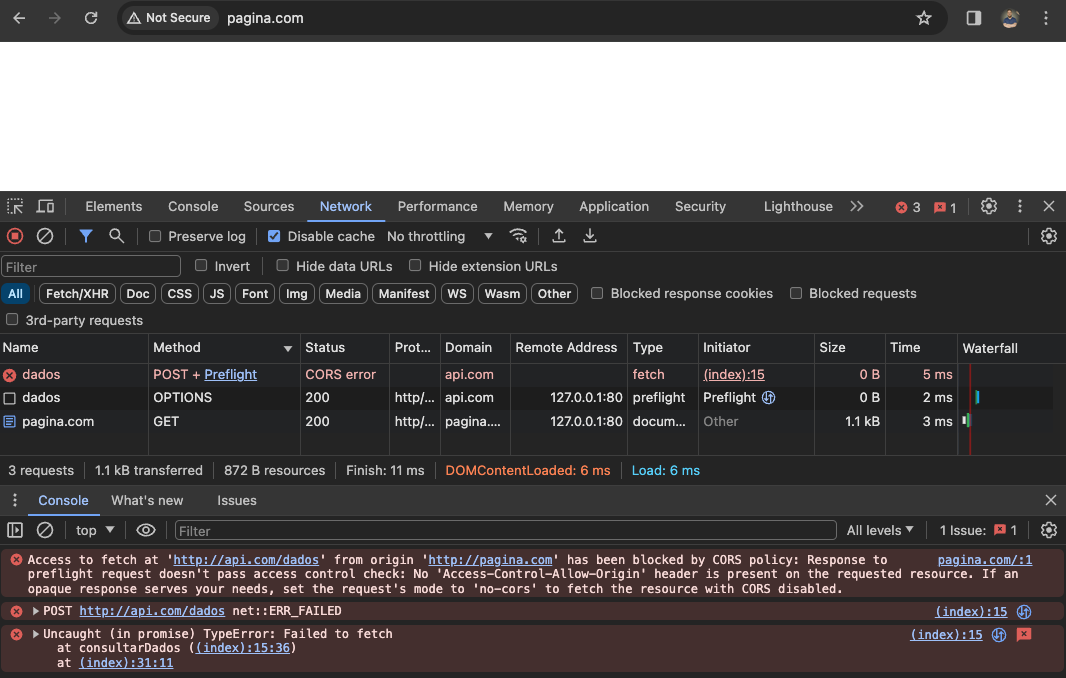Click the export HAR download icon
This screenshot has height=678, width=1066.
click(590, 236)
